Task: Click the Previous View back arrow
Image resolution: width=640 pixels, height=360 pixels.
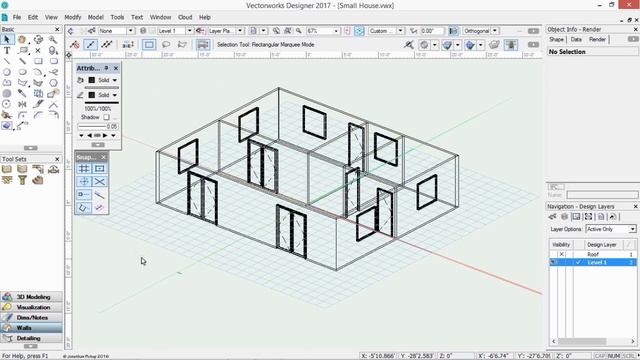Action: 71,31
